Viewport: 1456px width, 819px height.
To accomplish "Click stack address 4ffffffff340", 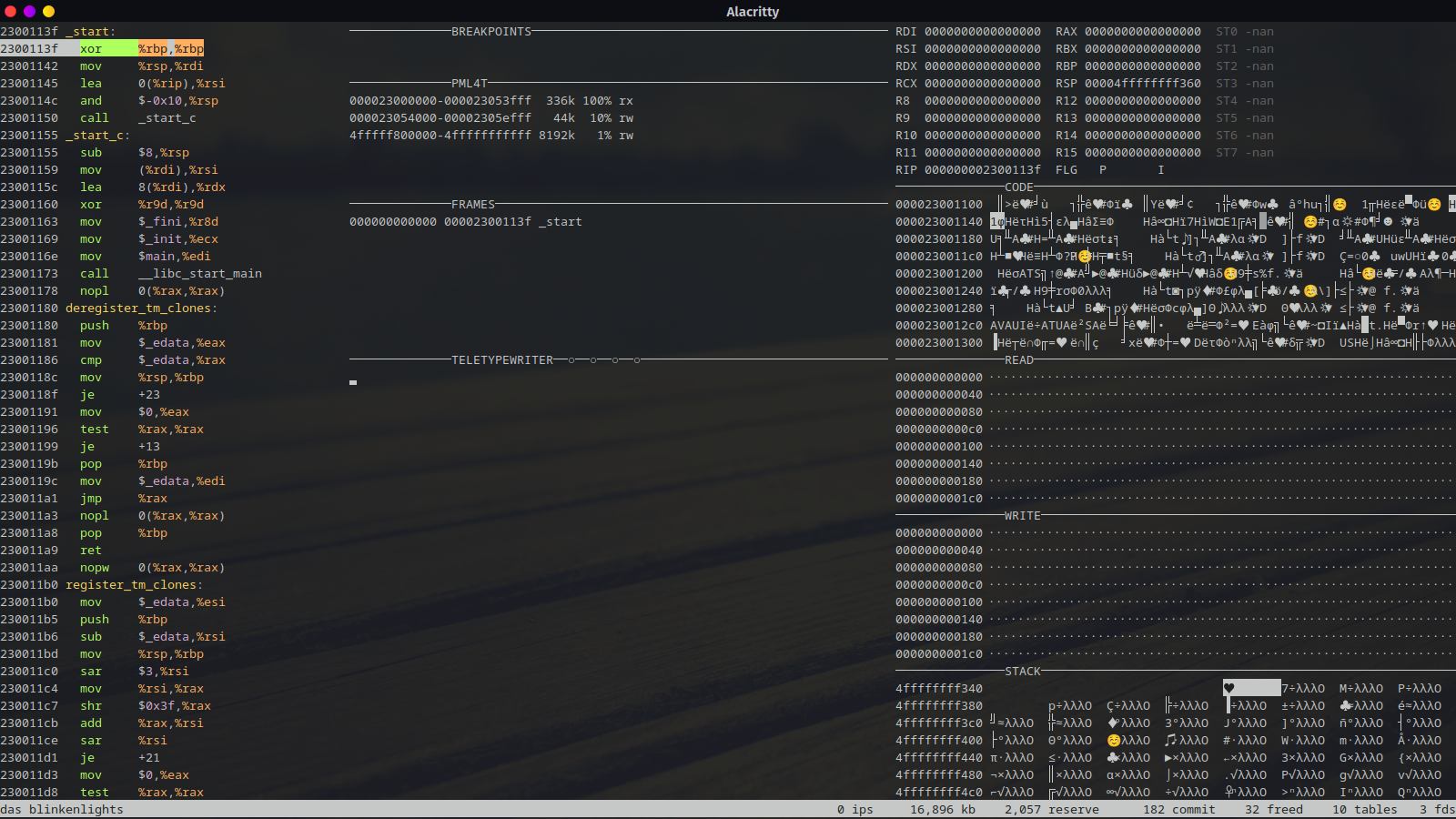I will click(x=939, y=689).
